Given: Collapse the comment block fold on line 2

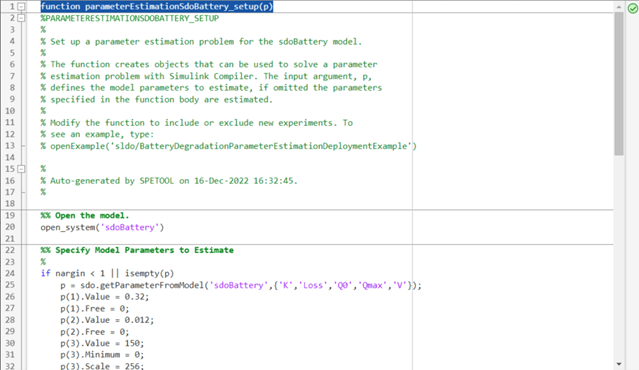Looking at the screenshot, I should click(21, 18).
